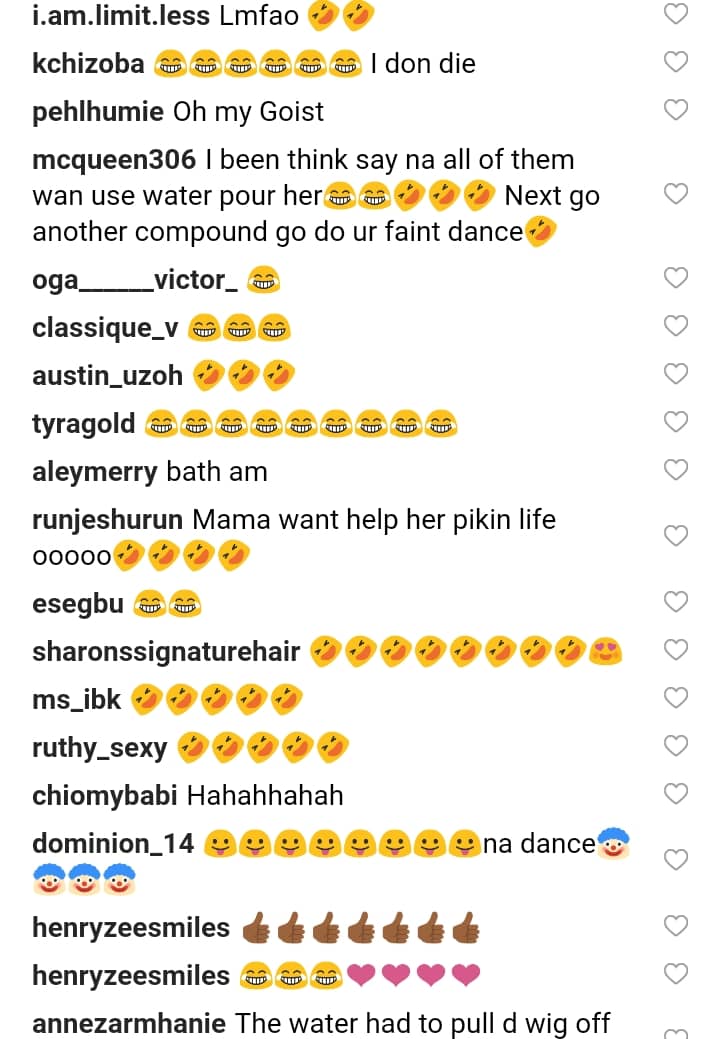Screen dimensions: 710x1039
Task: Go to chiomybabi's profile
Action: click(105, 796)
